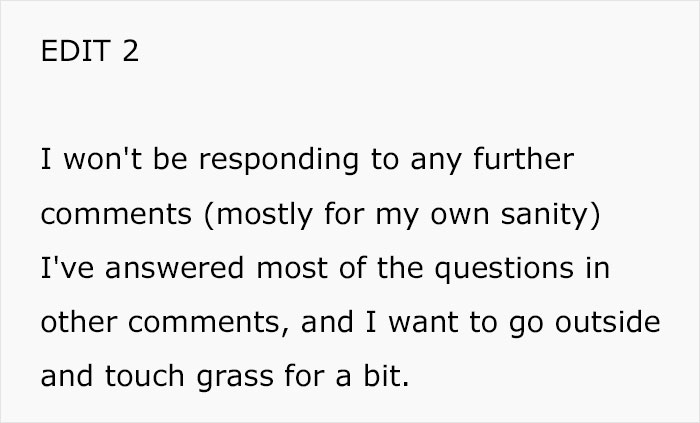Viewport: 700px width, 423px height.
Task: Click the word 'EDIT' in the heading
Action: (75, 52)
